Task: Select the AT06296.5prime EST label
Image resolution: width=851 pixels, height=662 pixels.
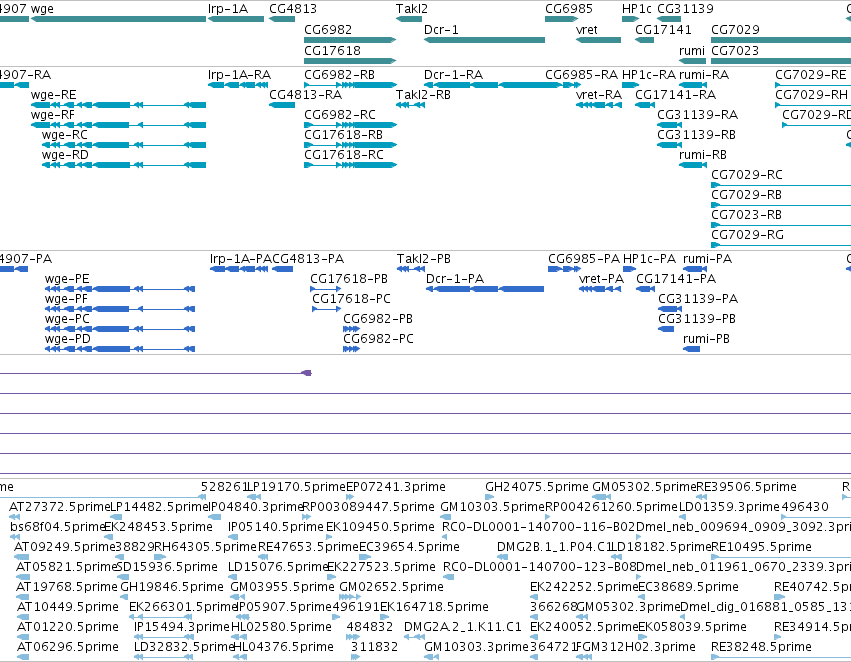Action: click(67, 647)
